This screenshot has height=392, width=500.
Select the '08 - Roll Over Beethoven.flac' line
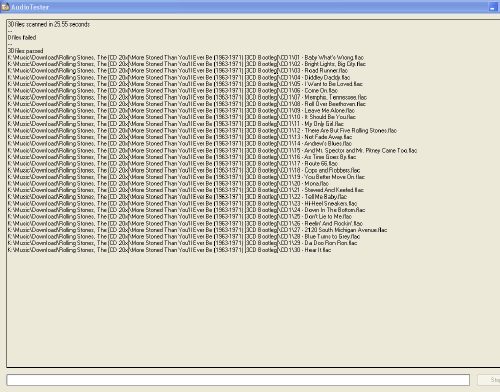coord(187,104)
